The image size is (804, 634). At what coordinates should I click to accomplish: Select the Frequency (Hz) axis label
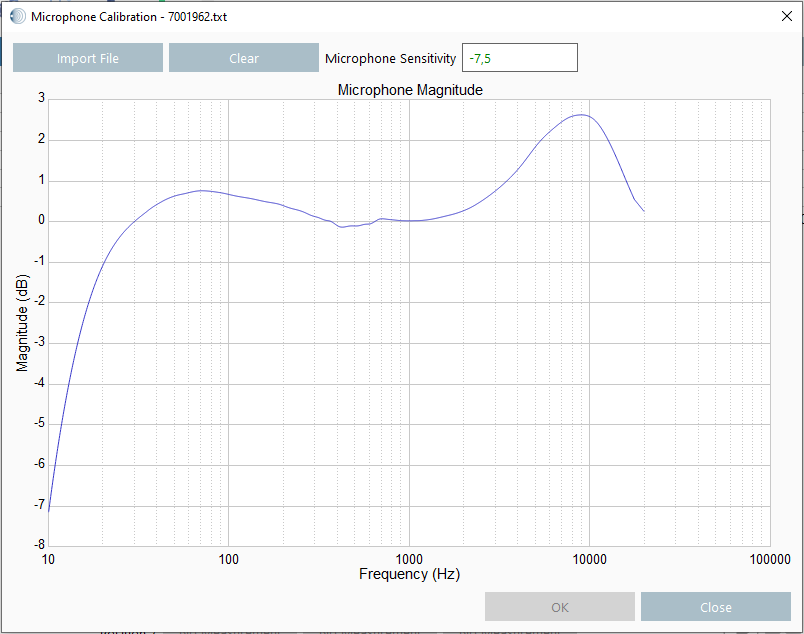pos(409,574)
